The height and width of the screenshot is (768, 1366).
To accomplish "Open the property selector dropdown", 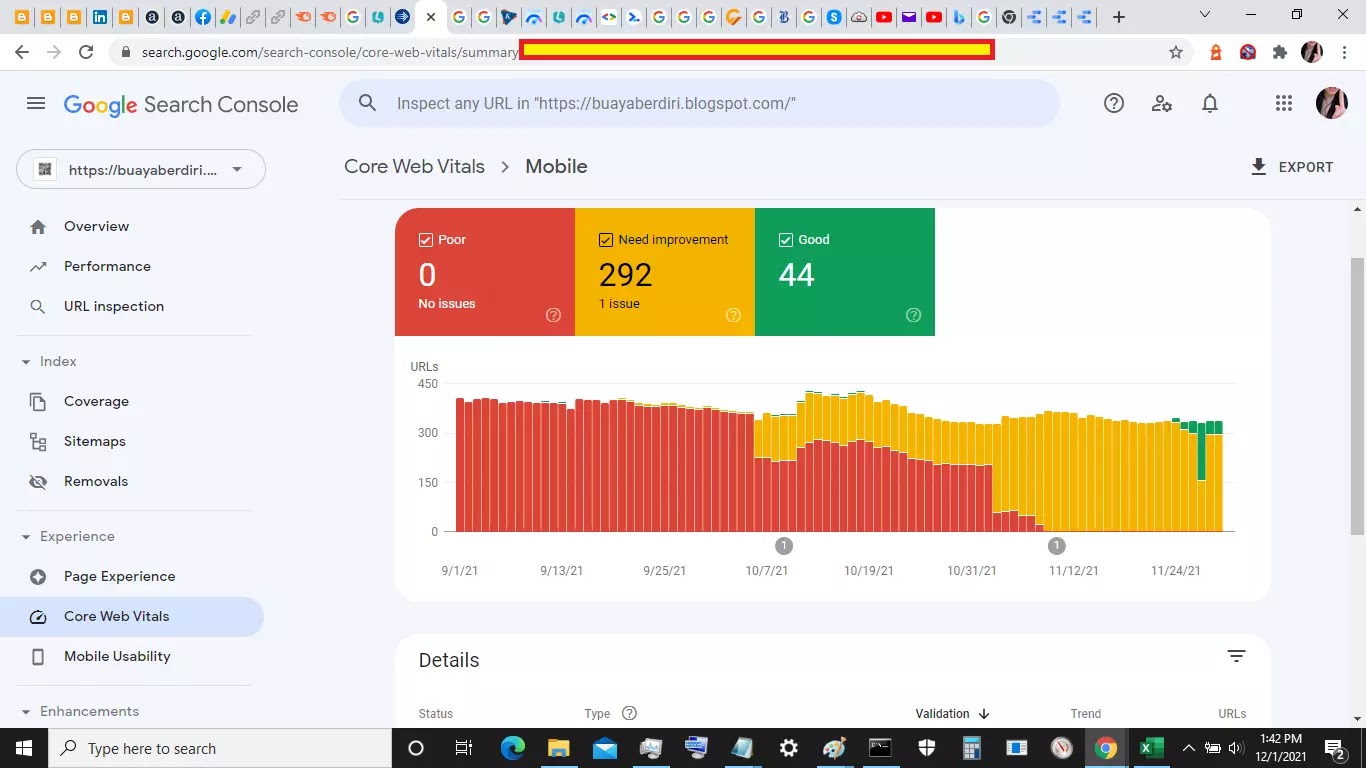I will tap(141, 169).
